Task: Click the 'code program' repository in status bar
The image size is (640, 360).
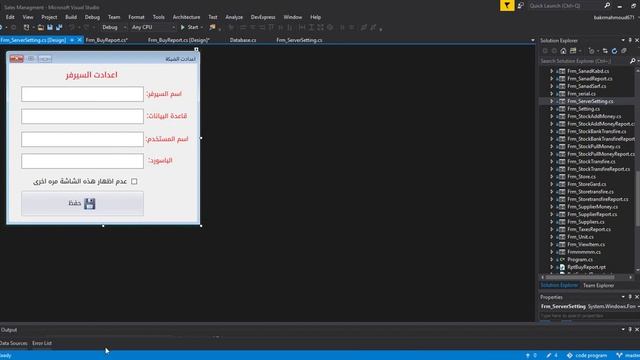Action: (587, 356)
